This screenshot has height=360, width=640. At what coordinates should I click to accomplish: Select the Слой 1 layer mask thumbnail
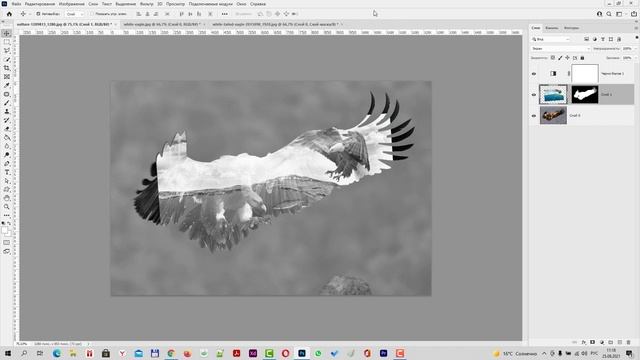coord(584,94)
